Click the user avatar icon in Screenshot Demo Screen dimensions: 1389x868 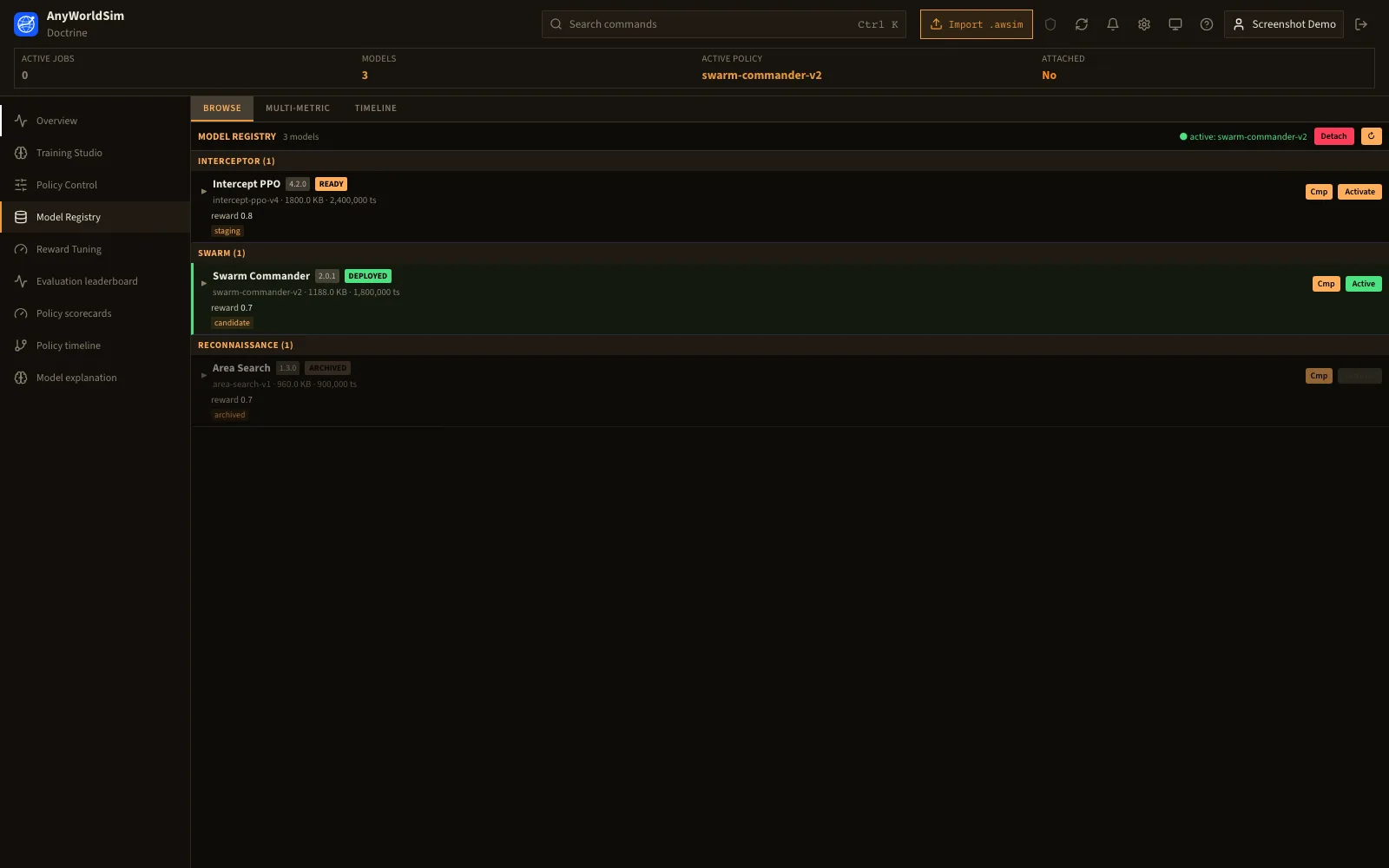[x=1239, y=24]
